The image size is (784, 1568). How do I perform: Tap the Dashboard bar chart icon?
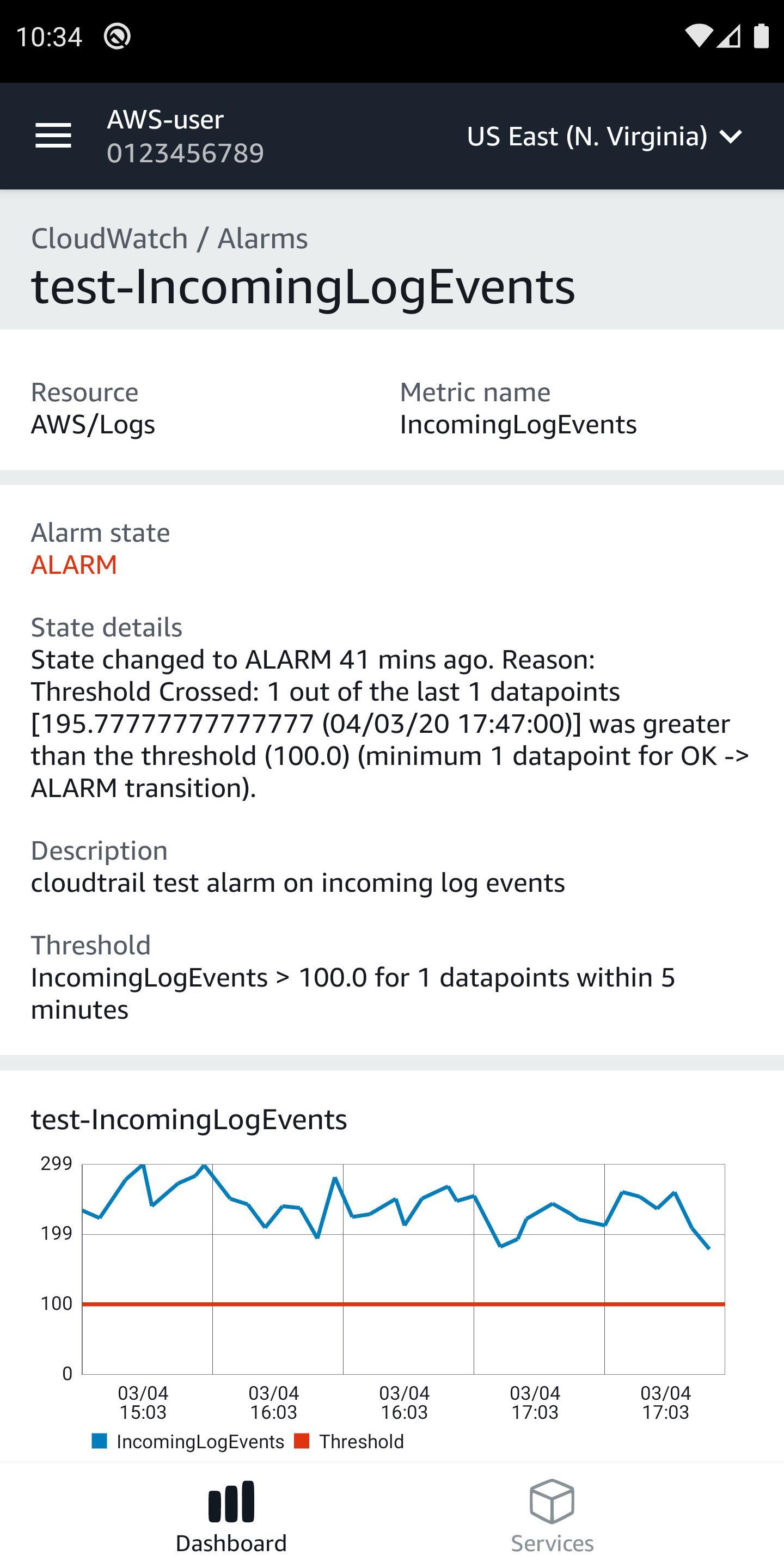(231, 1501)
